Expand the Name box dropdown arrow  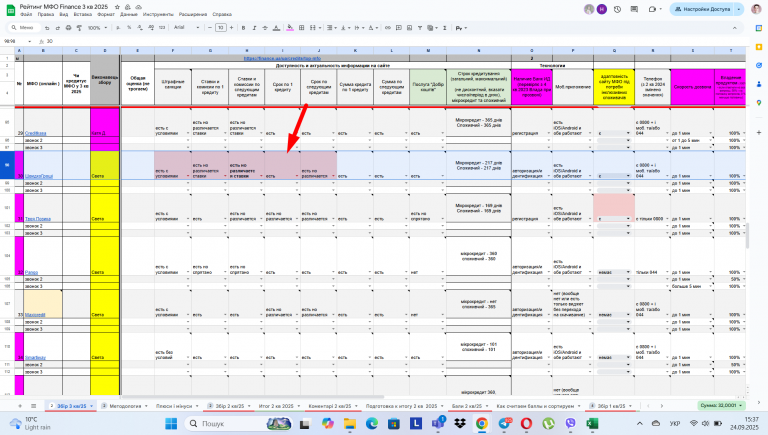[29, 42]
